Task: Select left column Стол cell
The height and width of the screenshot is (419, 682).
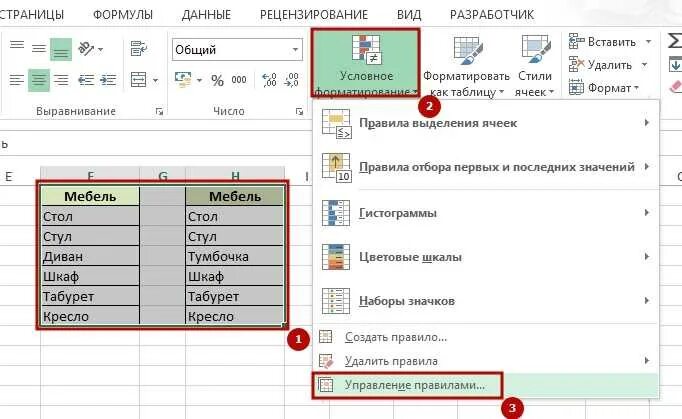Action: 90,216
